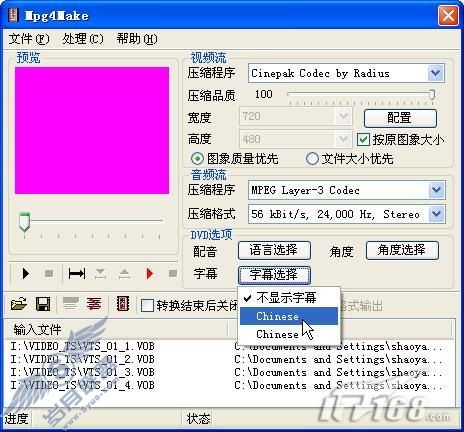Click the set range marker icon
This screenshot has height=432, width=464.
(77, 274)
